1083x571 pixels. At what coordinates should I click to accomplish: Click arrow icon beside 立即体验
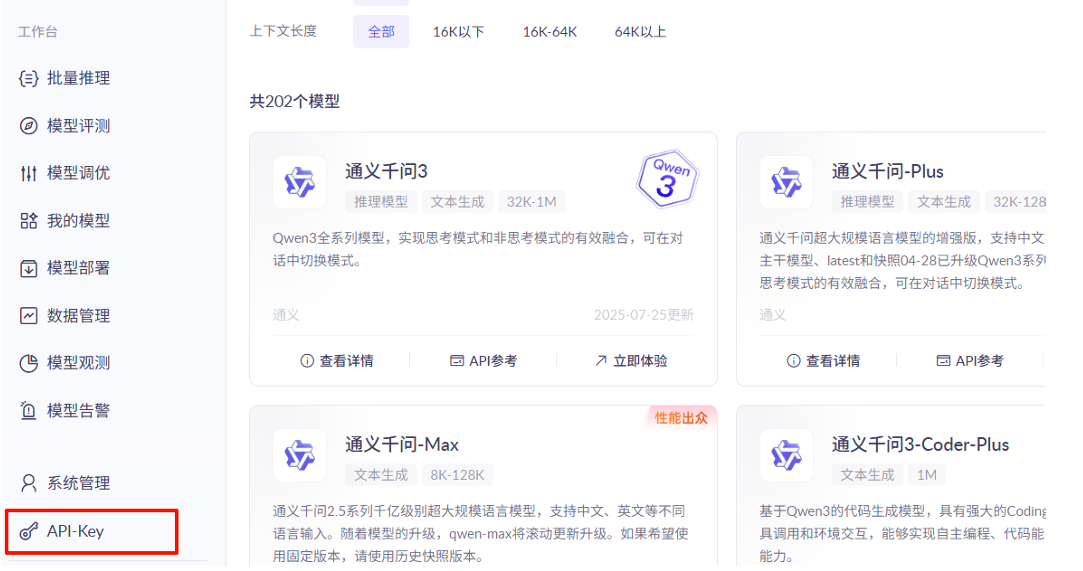click(601, 361)
